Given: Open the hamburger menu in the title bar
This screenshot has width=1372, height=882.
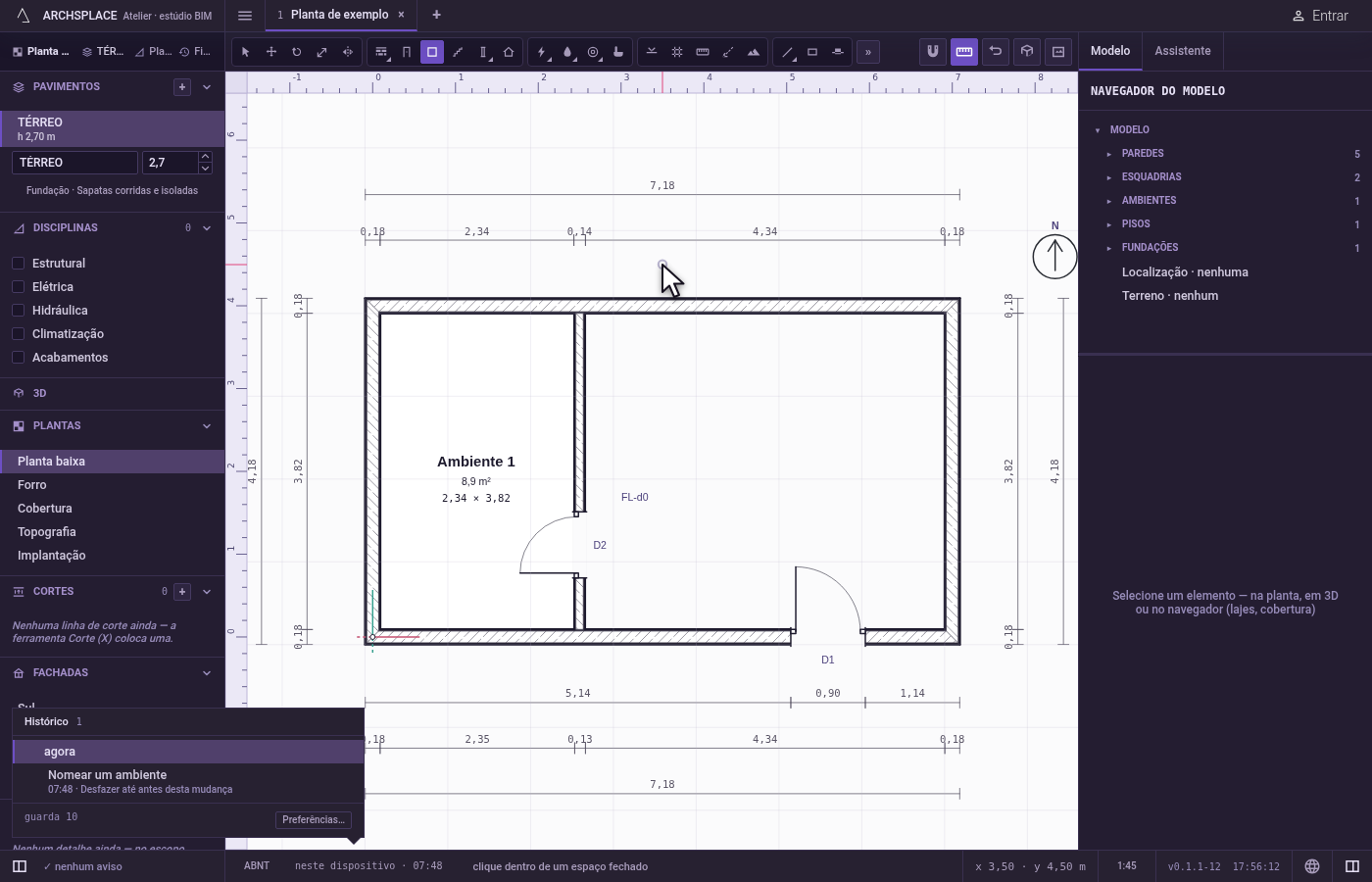Looking at the screenshot, I should click(x=245, y=16).
